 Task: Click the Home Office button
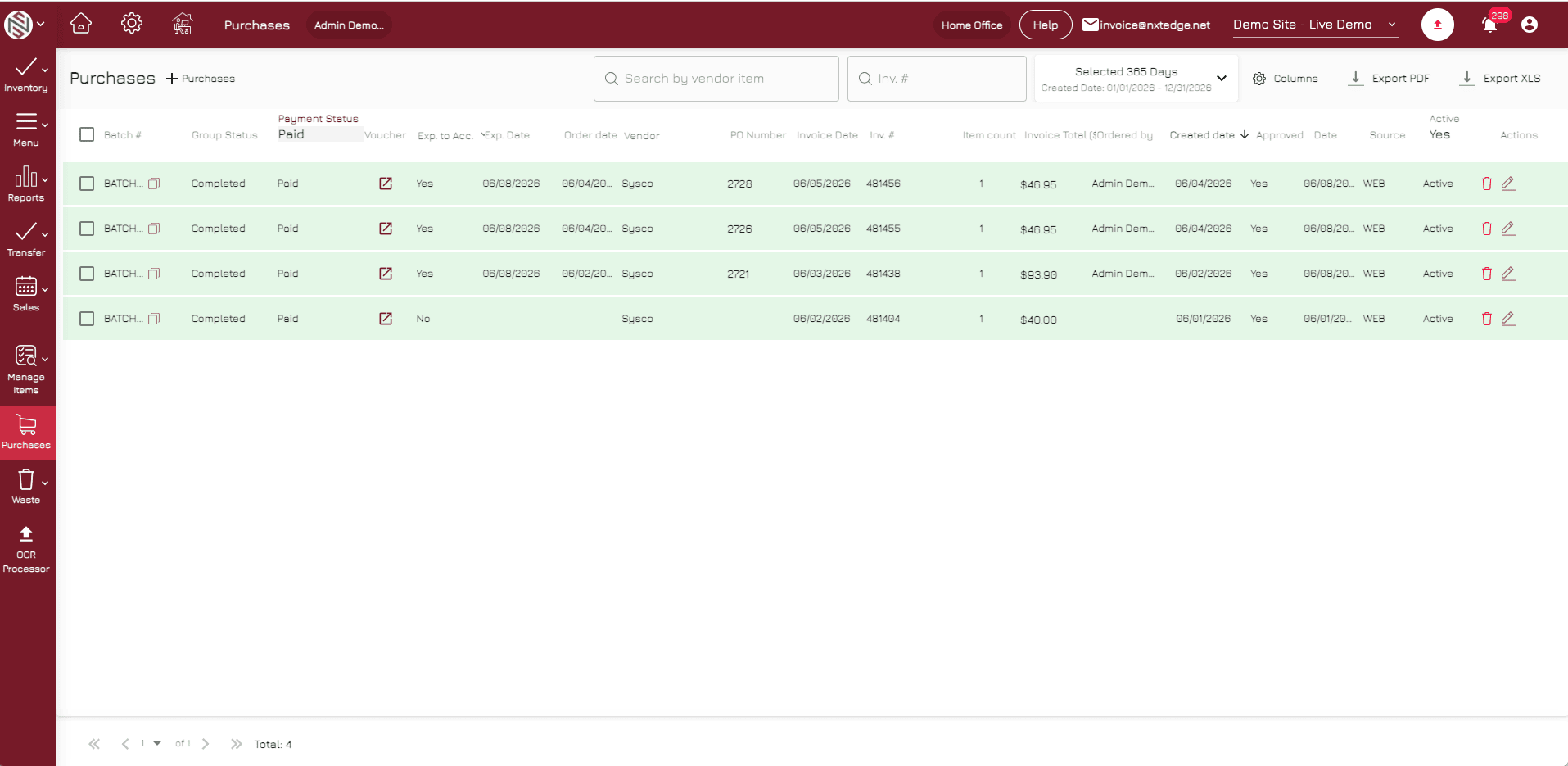972,25
